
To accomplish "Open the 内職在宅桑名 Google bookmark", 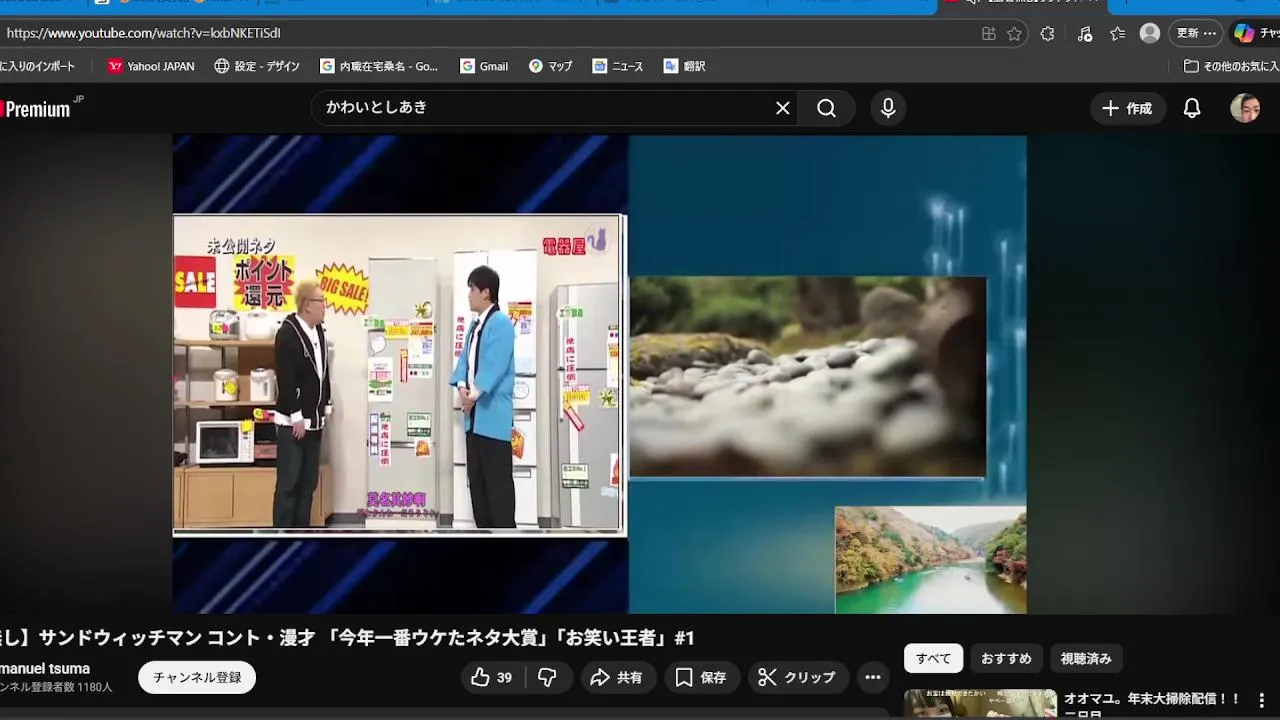I will coord(379,66).
